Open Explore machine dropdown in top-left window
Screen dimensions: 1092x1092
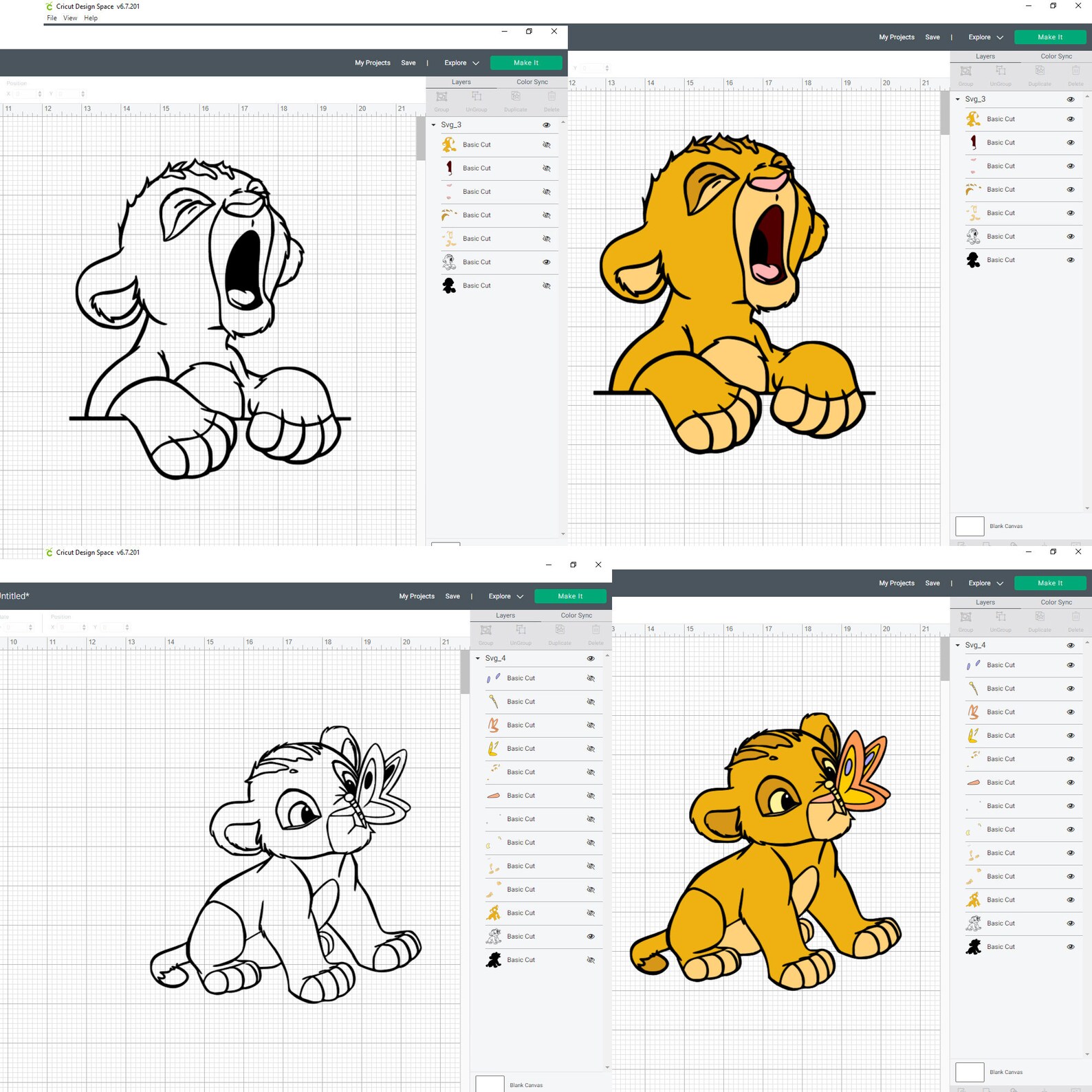pyautogui.click(x=461, y=63)
